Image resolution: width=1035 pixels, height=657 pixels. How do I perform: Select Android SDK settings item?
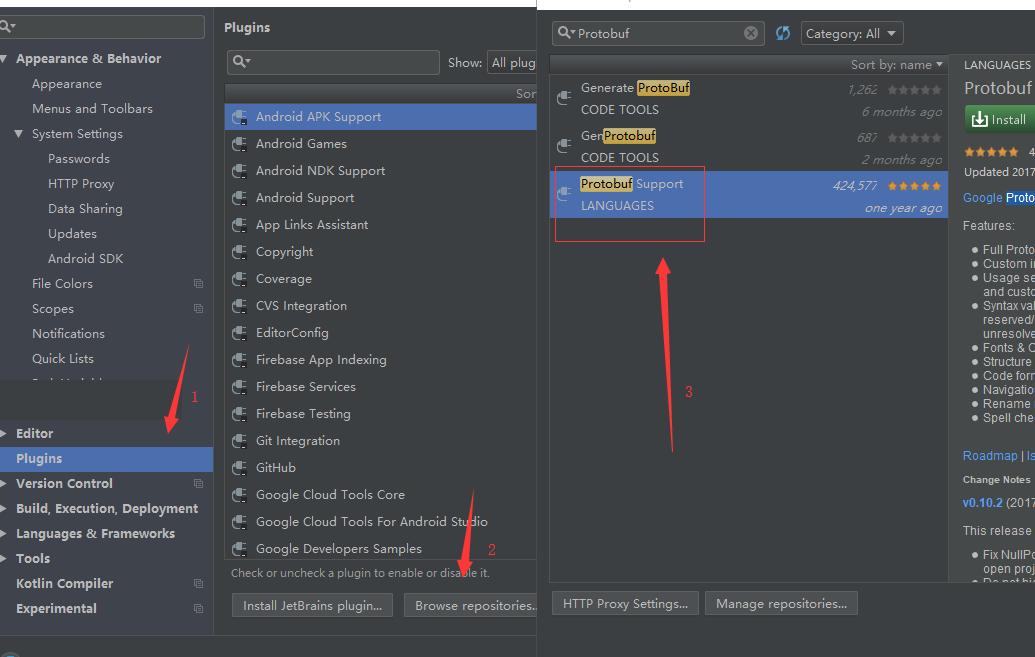tap(86, 259)
